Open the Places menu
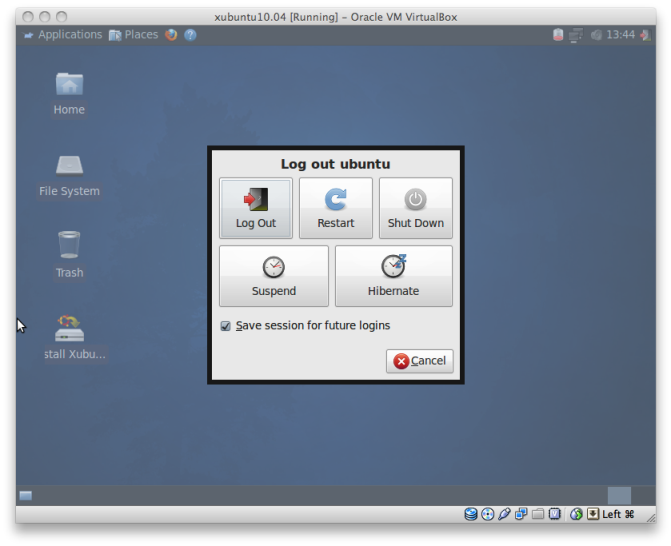The height and width of the screenshot is (546, 671). click(134, 35)
